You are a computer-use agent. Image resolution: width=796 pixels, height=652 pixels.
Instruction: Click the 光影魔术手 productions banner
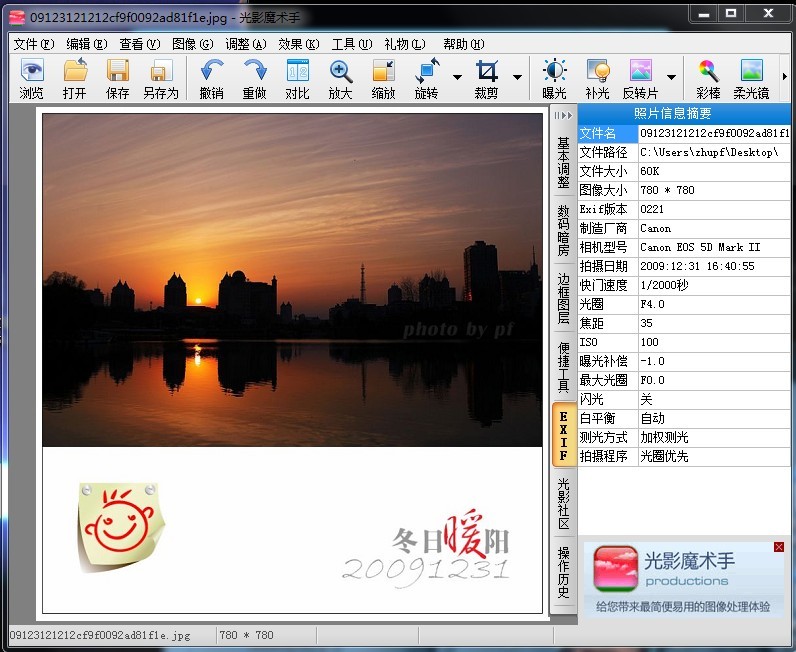(x=683, y=579)
